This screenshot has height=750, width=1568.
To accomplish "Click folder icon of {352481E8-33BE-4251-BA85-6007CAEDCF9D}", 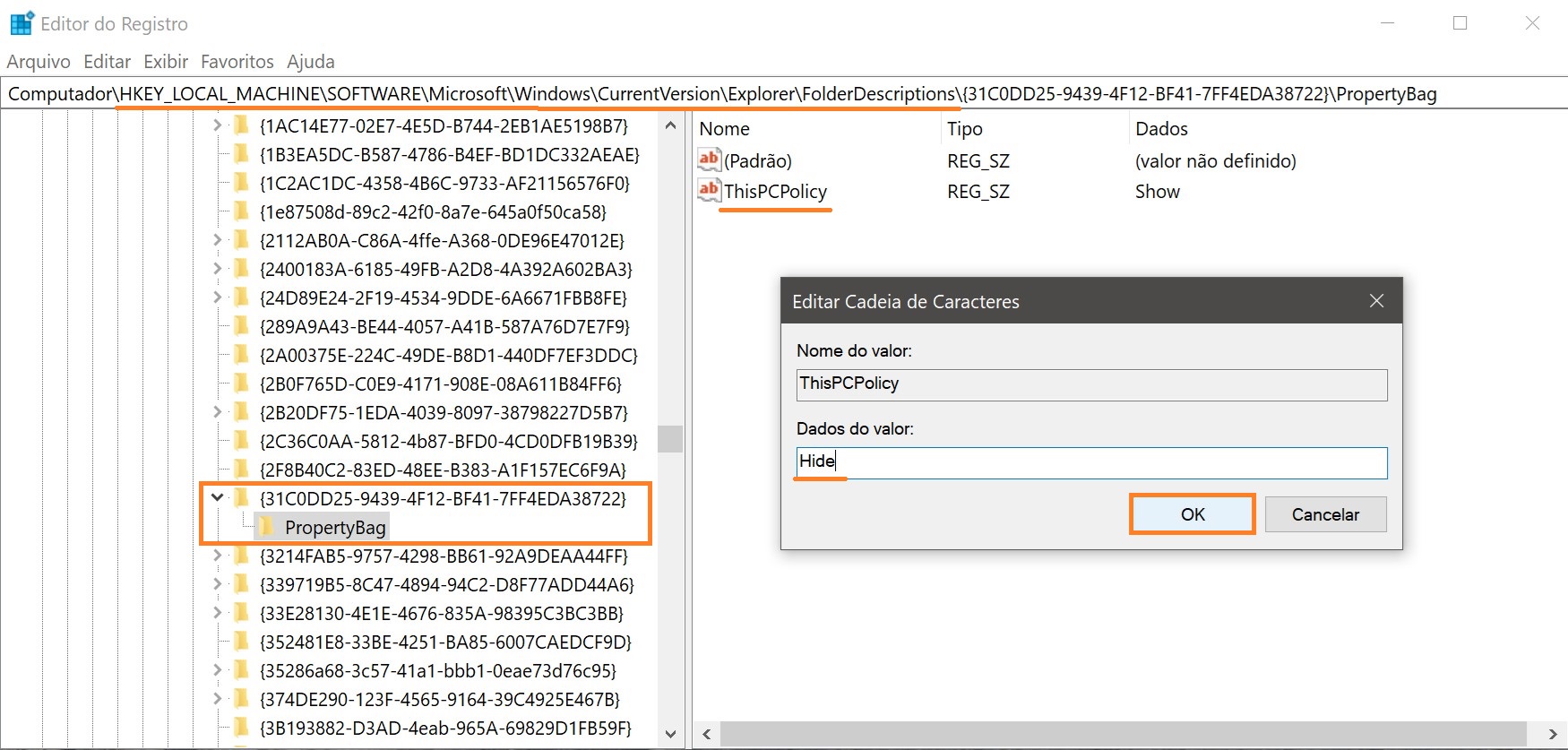I will [x=242, y=642].
